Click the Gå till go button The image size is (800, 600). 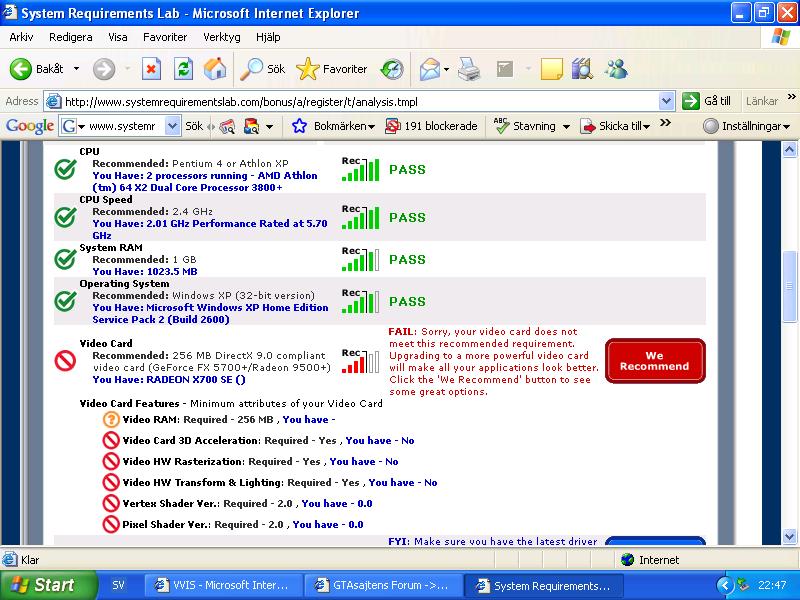707,101
